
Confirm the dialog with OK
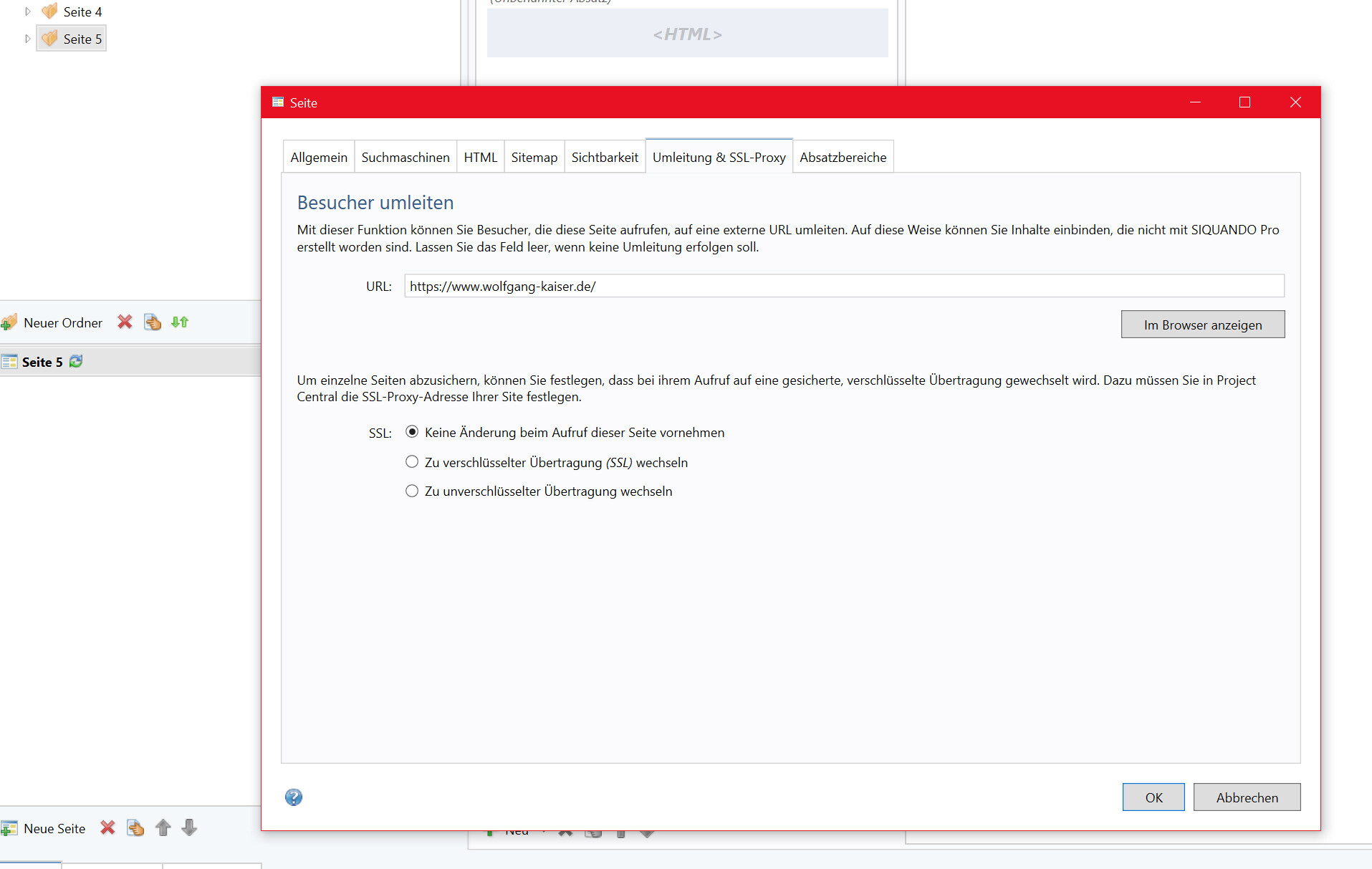point(1153,797)
